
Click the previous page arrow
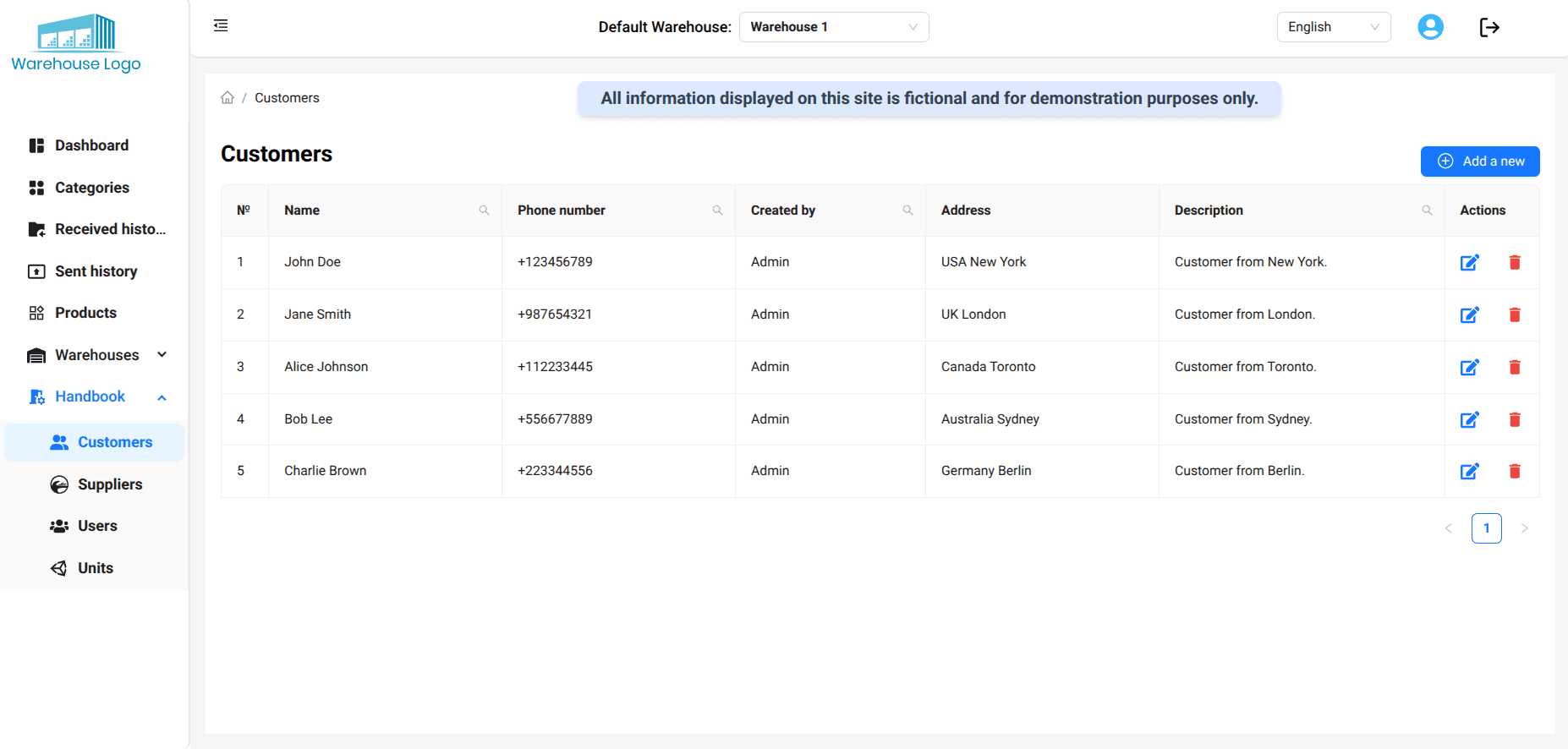click(1449, 528)
